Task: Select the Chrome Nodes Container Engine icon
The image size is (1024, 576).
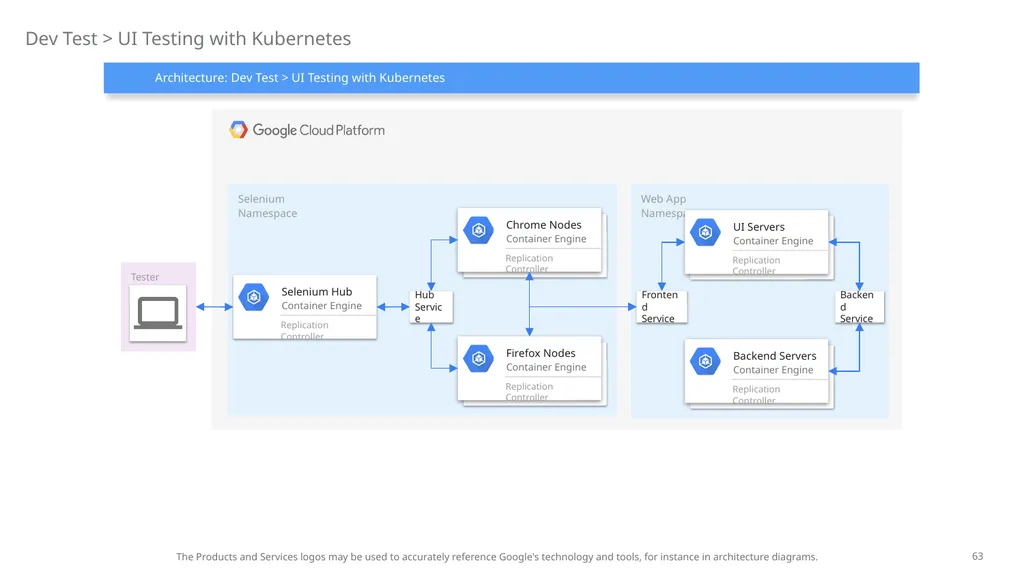Action: click(479, 231)
